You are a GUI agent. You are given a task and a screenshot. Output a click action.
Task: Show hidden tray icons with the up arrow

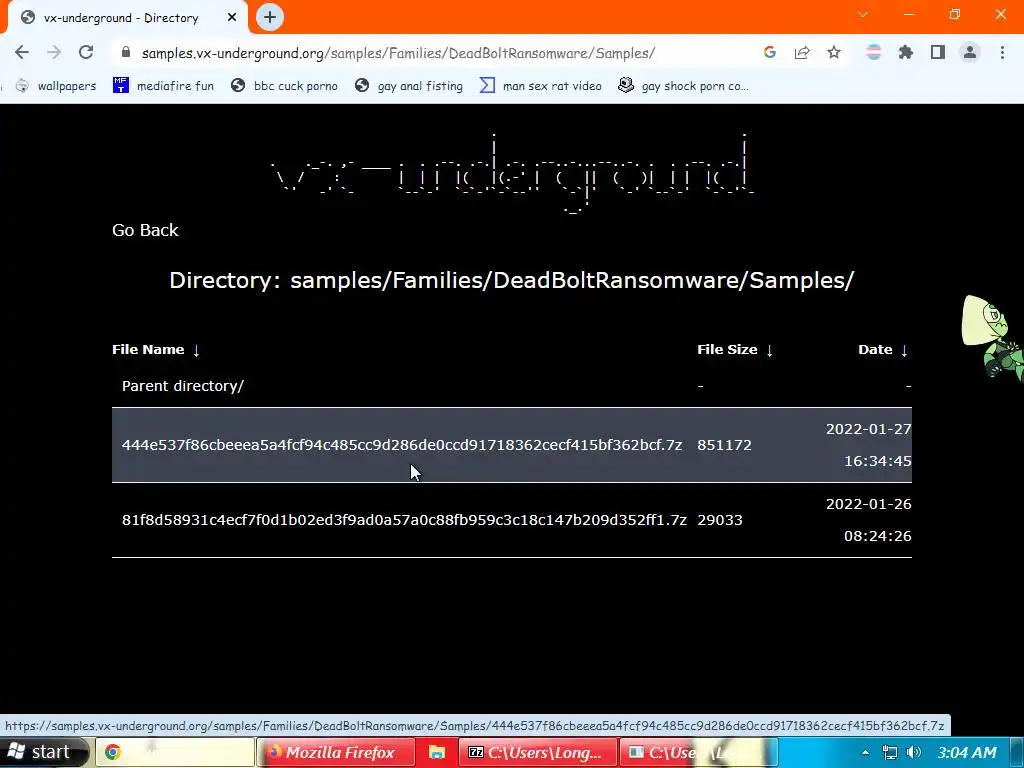pos(865,752)
